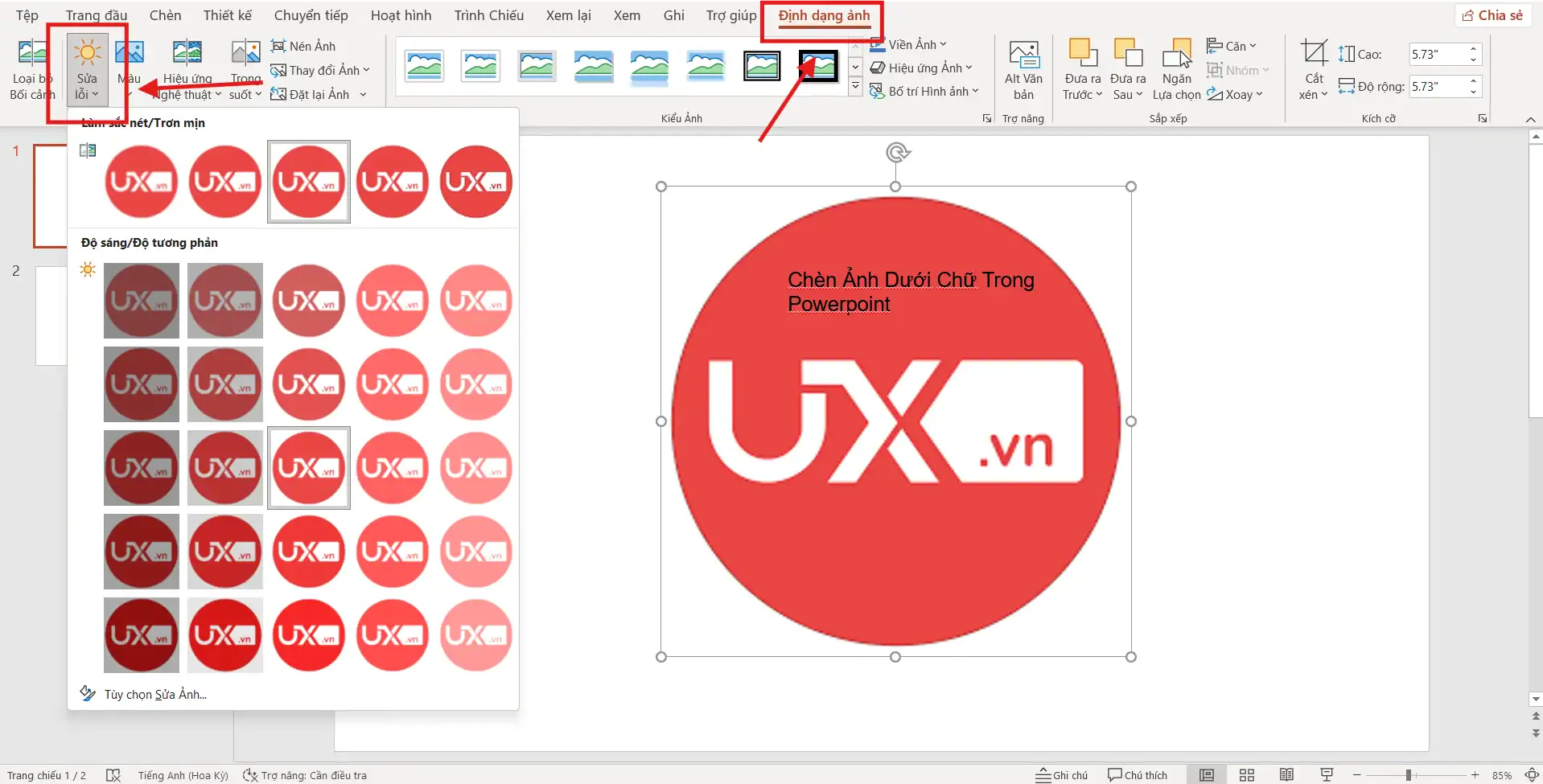Click the Alt Văn bản icon
The width and height of the screenshot is (1543, 784).
[x=1023, y=56]
